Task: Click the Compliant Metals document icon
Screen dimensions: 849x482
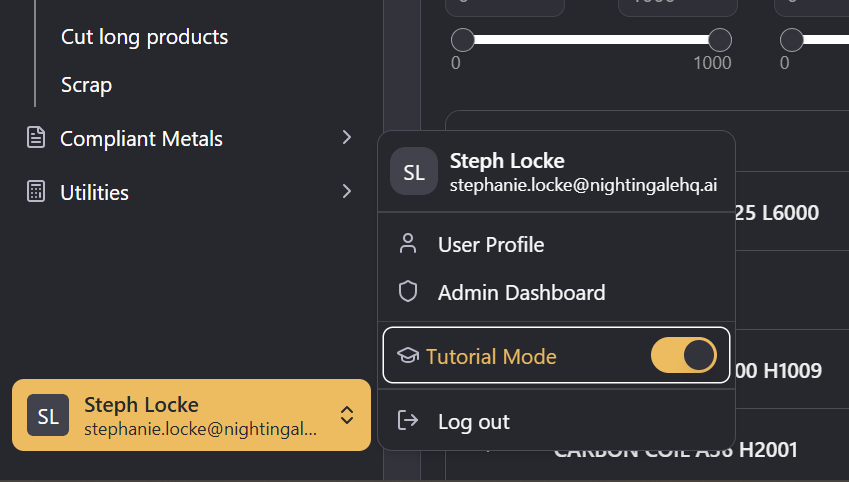Action: (36, 138)
